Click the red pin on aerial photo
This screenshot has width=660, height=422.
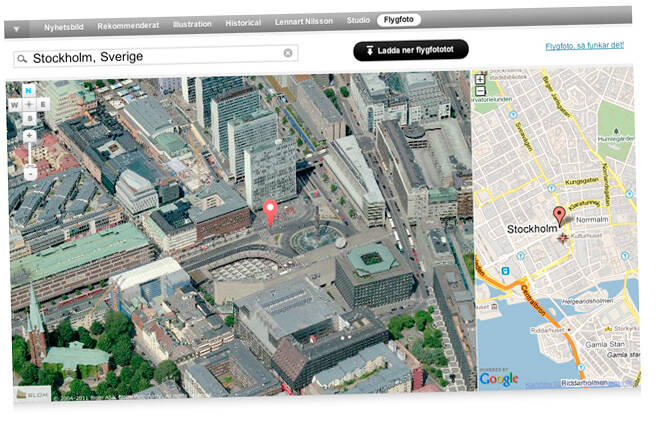click(x=270, y=211)
